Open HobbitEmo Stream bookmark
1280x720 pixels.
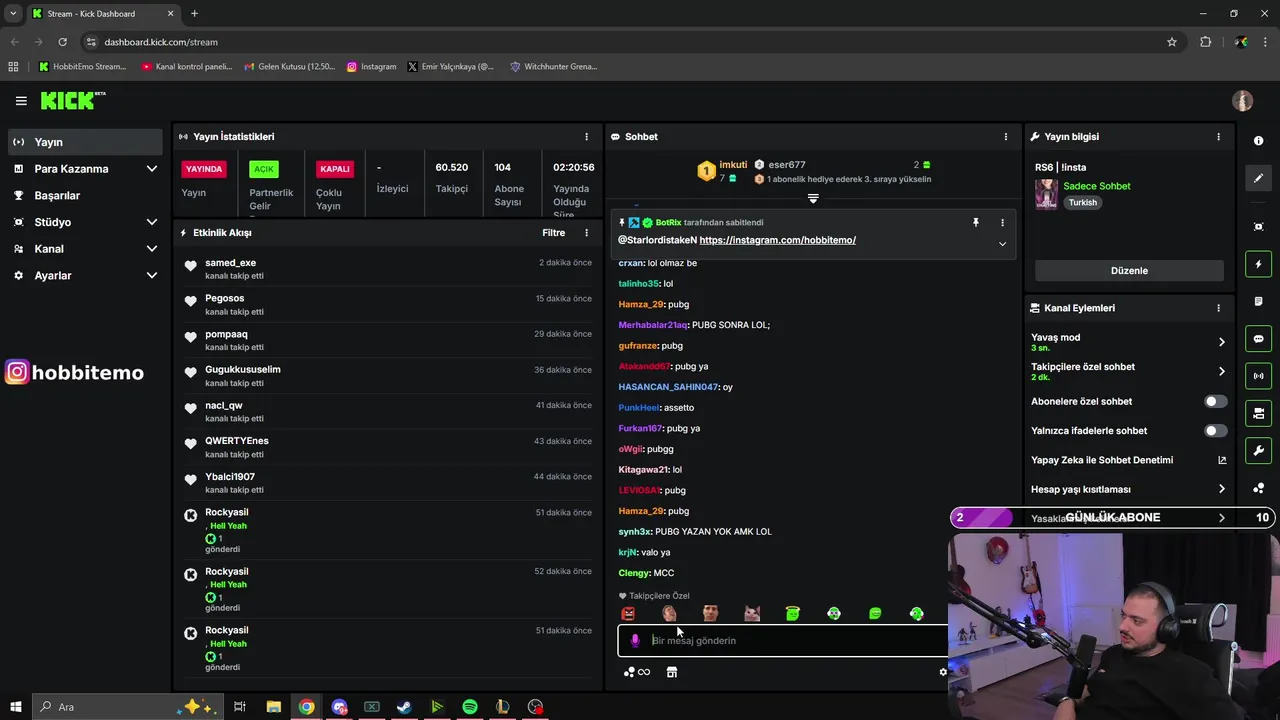tap(83, 67)
